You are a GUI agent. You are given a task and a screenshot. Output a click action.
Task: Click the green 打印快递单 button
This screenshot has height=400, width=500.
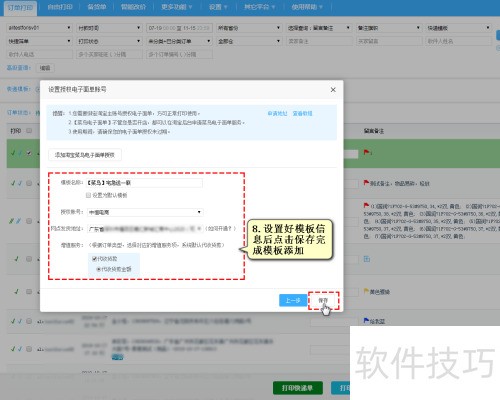[x=298, y=388]
